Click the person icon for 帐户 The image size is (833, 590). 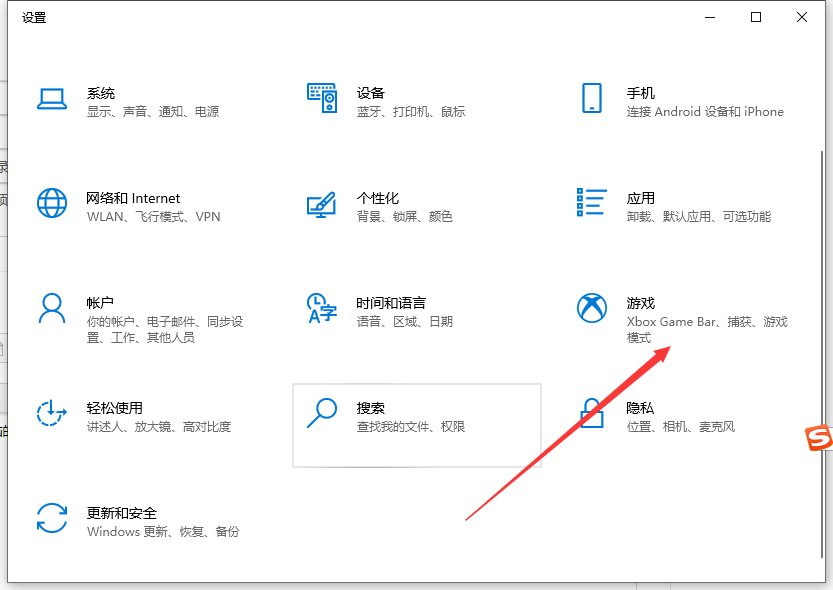[x=52, y=308]
